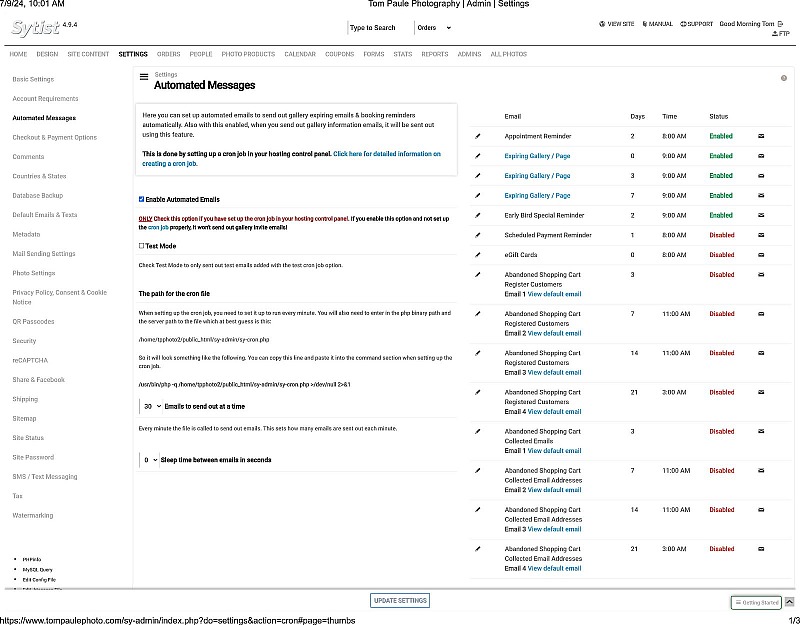Select Database Backup in the sidebar
The image size is (800, 625).
(38, 195)
